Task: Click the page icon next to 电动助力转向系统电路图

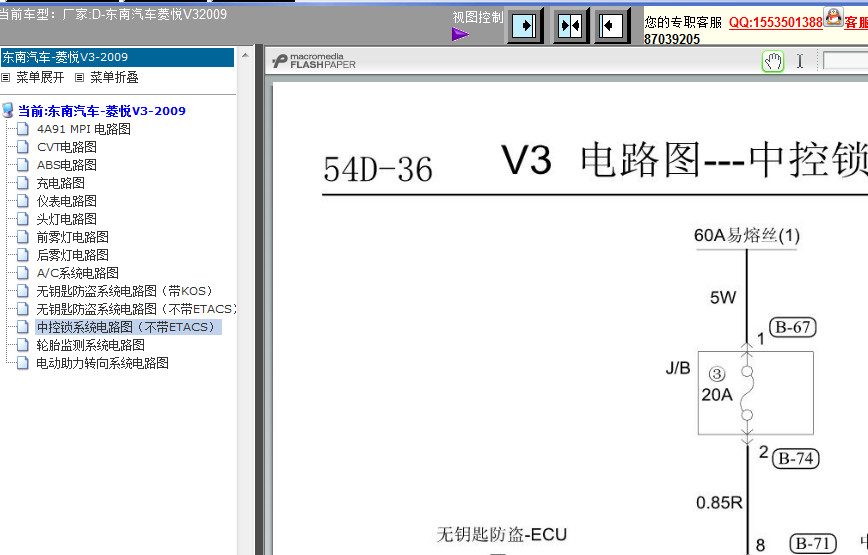Action: (23, 363)
